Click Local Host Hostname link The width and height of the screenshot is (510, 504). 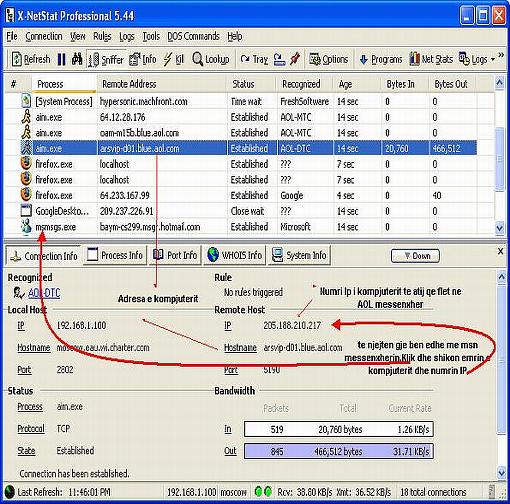(34, 348)
